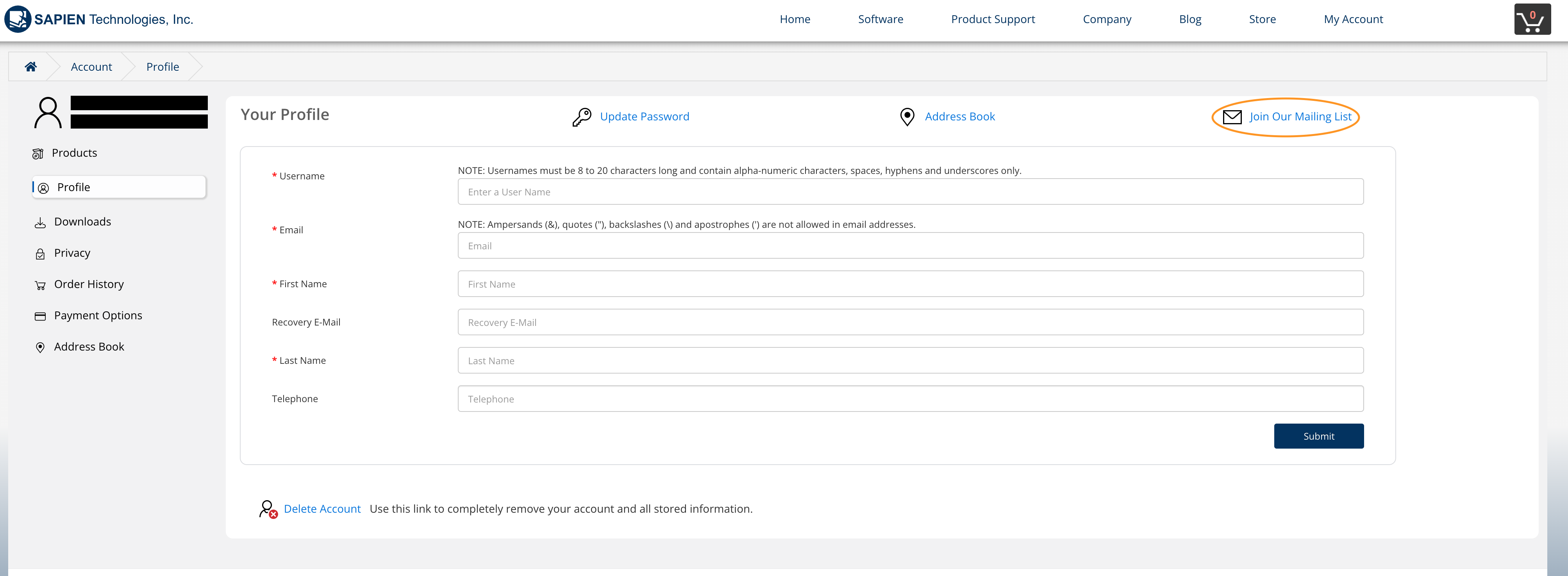Click the Profile breadcrumb
This screenshot has height=576, width=1568.
163,67
